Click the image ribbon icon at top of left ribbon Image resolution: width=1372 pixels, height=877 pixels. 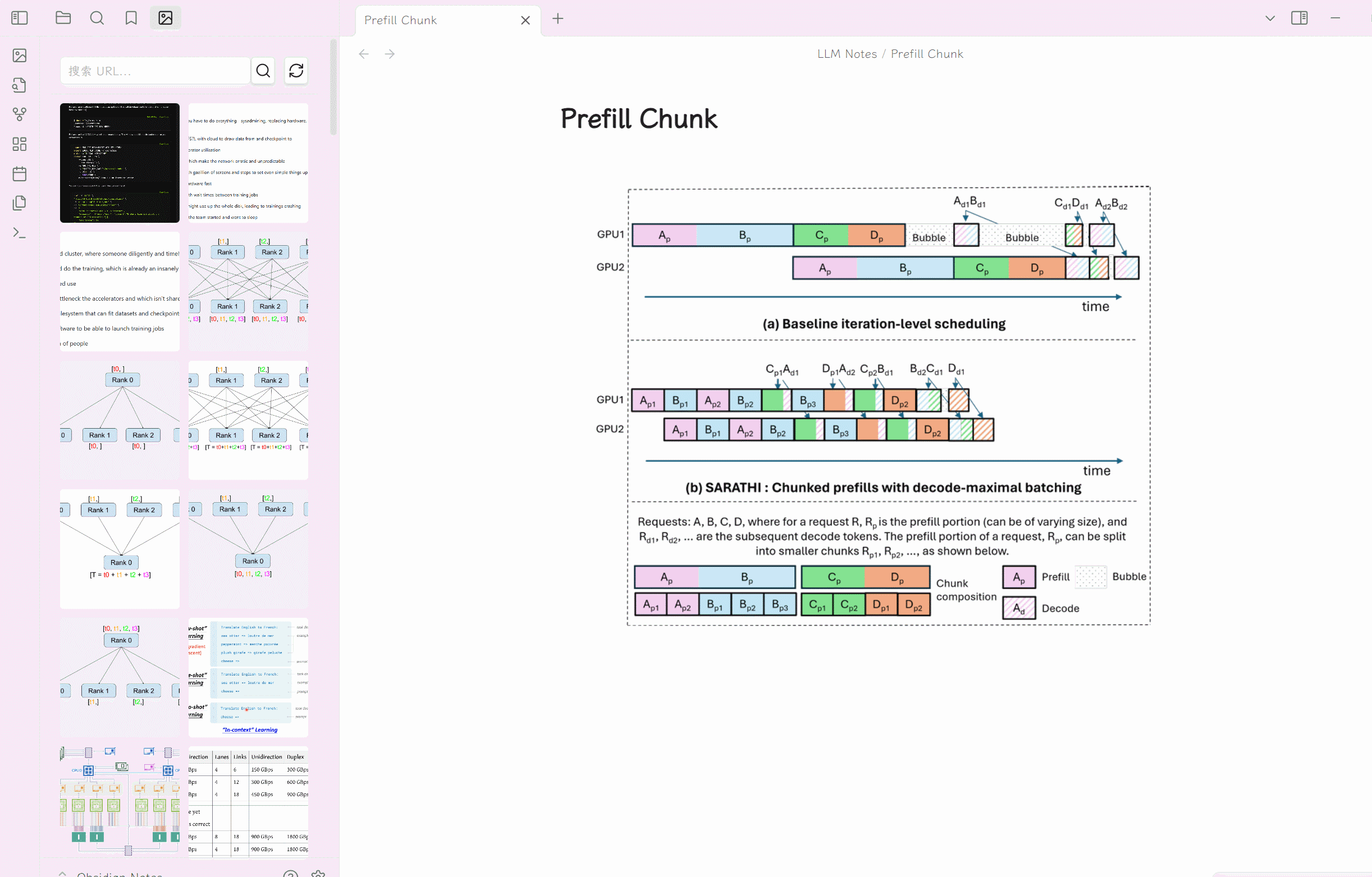click(x=20, y=55)
